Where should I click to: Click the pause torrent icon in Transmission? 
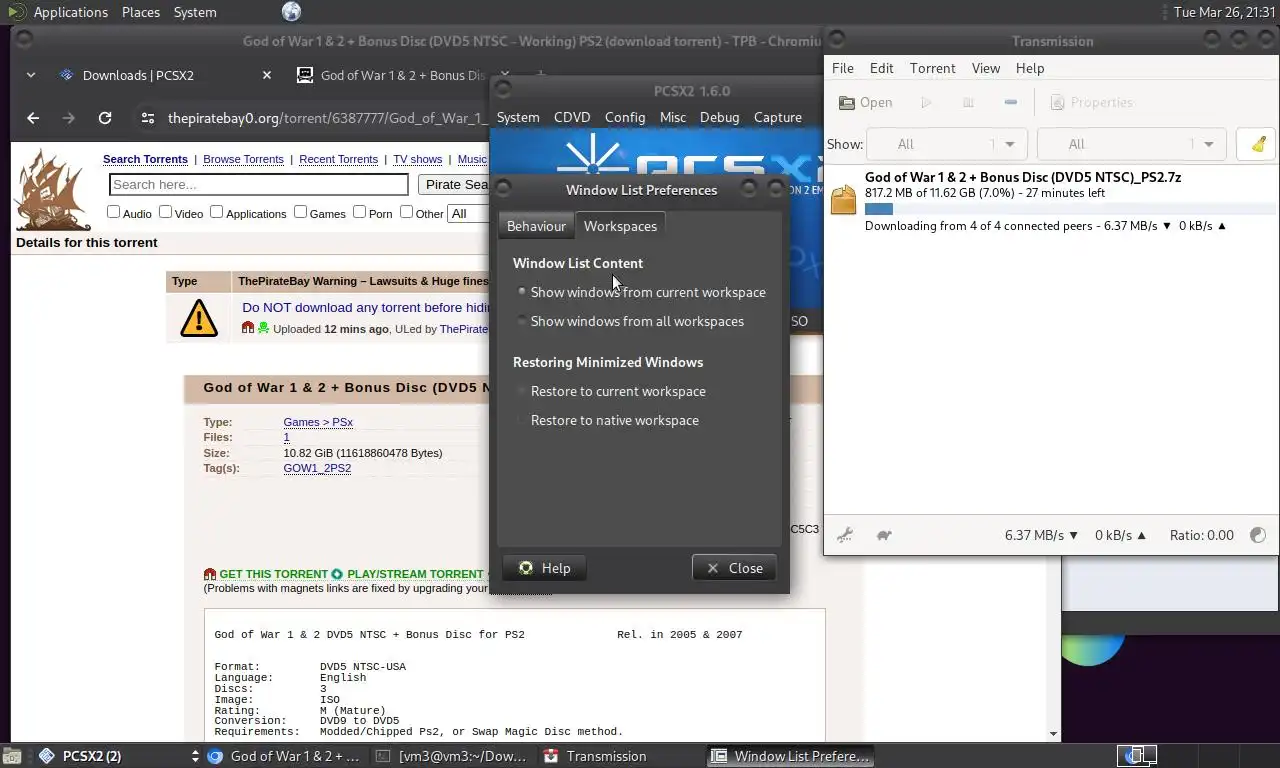[968, 102]
